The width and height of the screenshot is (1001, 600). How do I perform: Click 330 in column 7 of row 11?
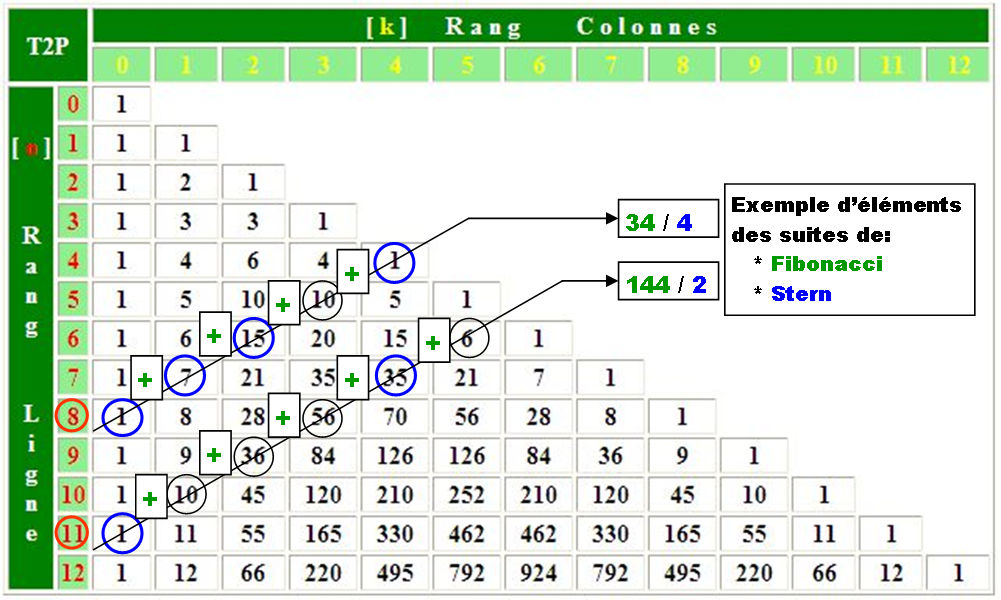coord(610,533)
